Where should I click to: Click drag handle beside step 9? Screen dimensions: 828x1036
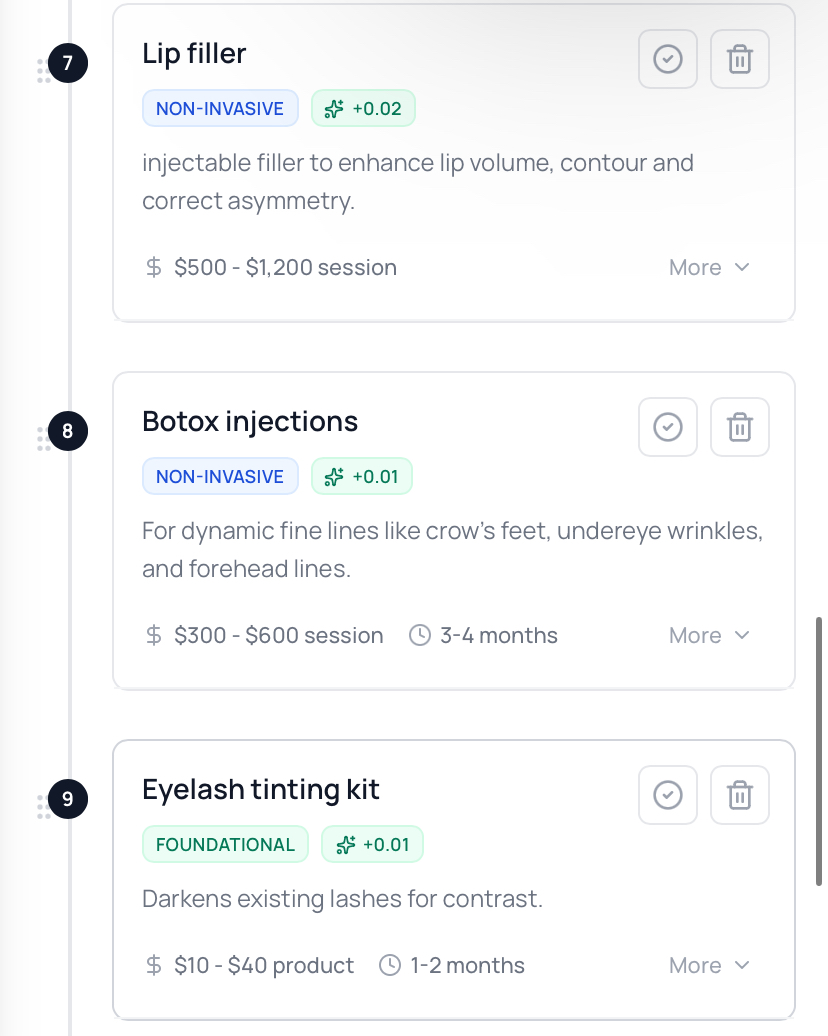tap(43, 807)
